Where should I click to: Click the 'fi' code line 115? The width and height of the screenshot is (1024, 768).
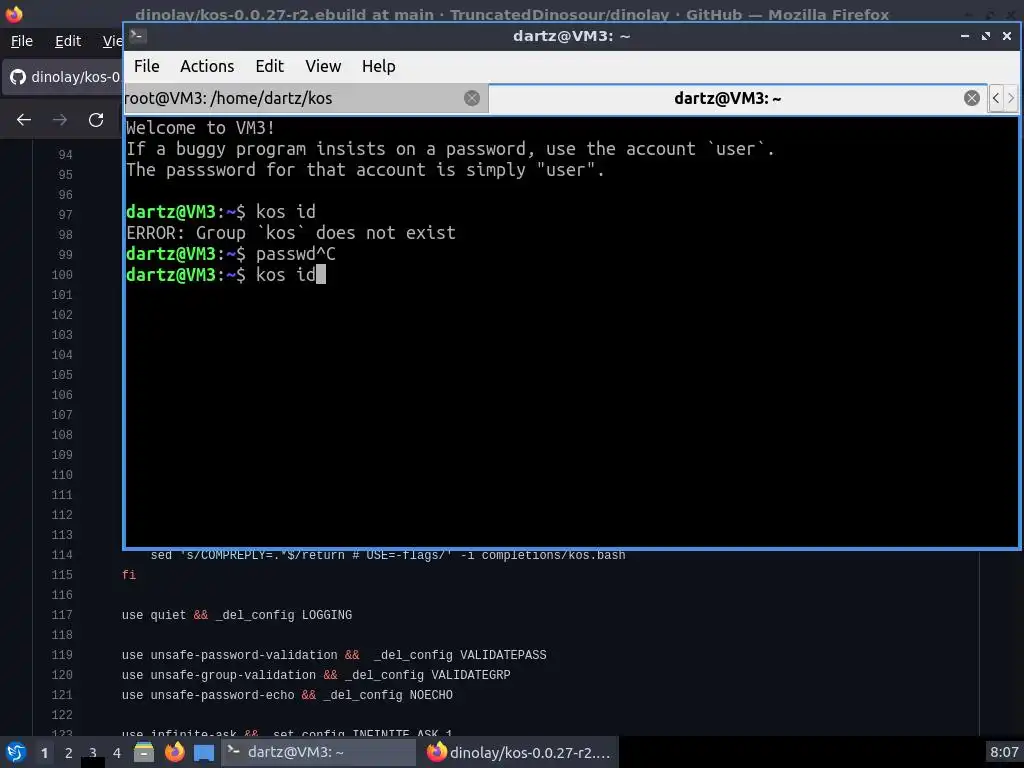[129, 575]
